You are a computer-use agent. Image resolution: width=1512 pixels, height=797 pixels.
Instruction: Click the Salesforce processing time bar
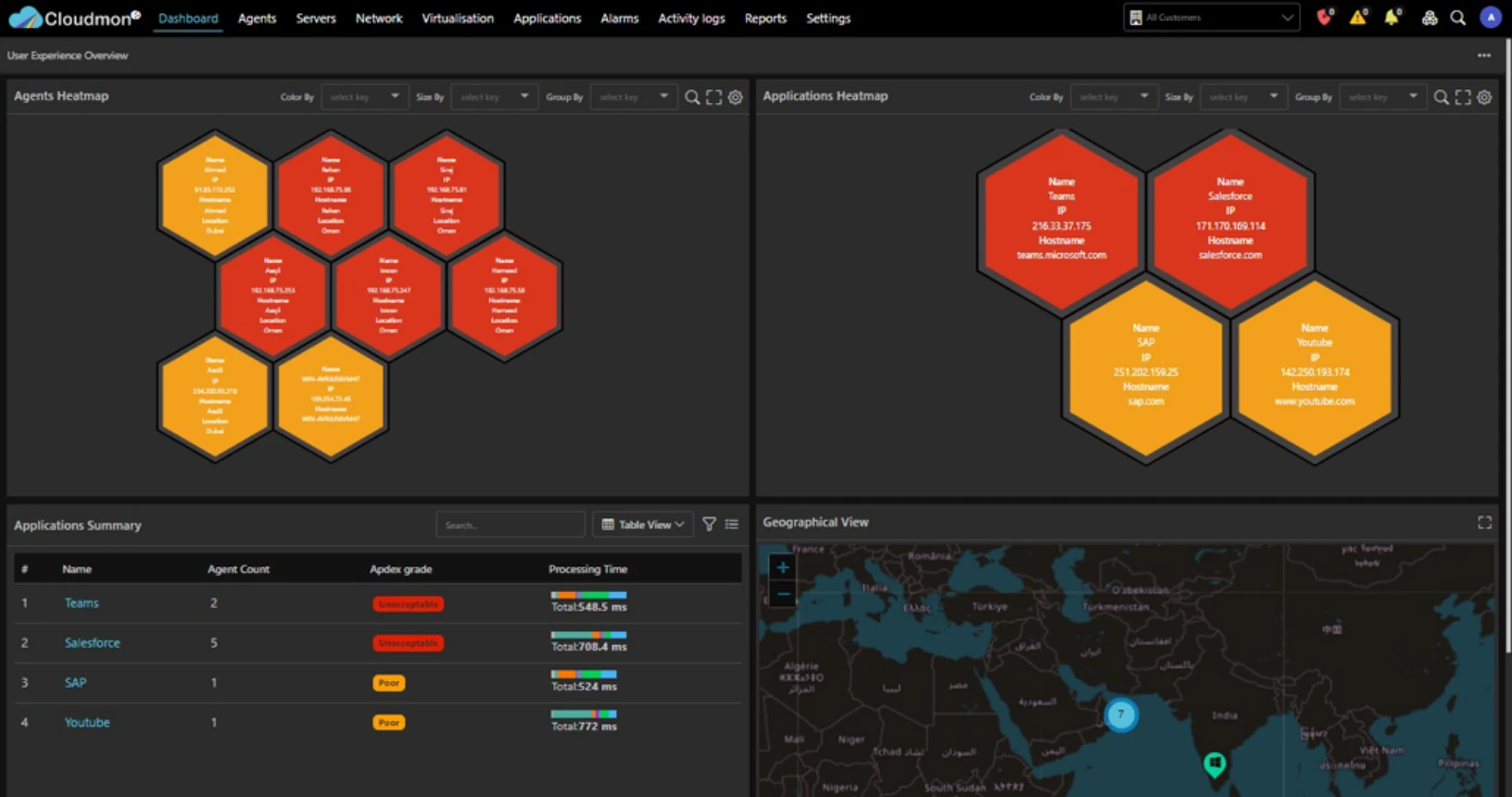(588, 635)
